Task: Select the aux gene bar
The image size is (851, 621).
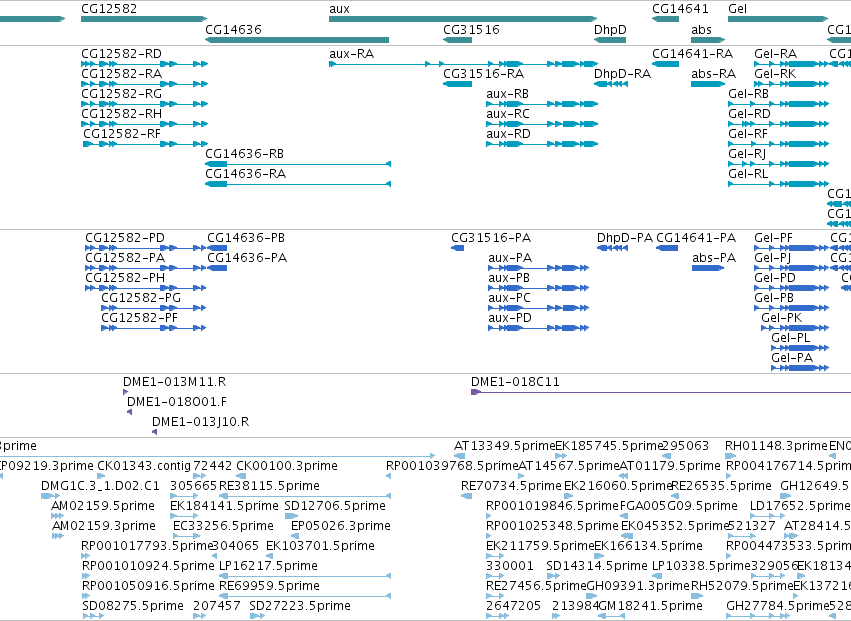Action: pyautogui.click(x=463, y=19)
